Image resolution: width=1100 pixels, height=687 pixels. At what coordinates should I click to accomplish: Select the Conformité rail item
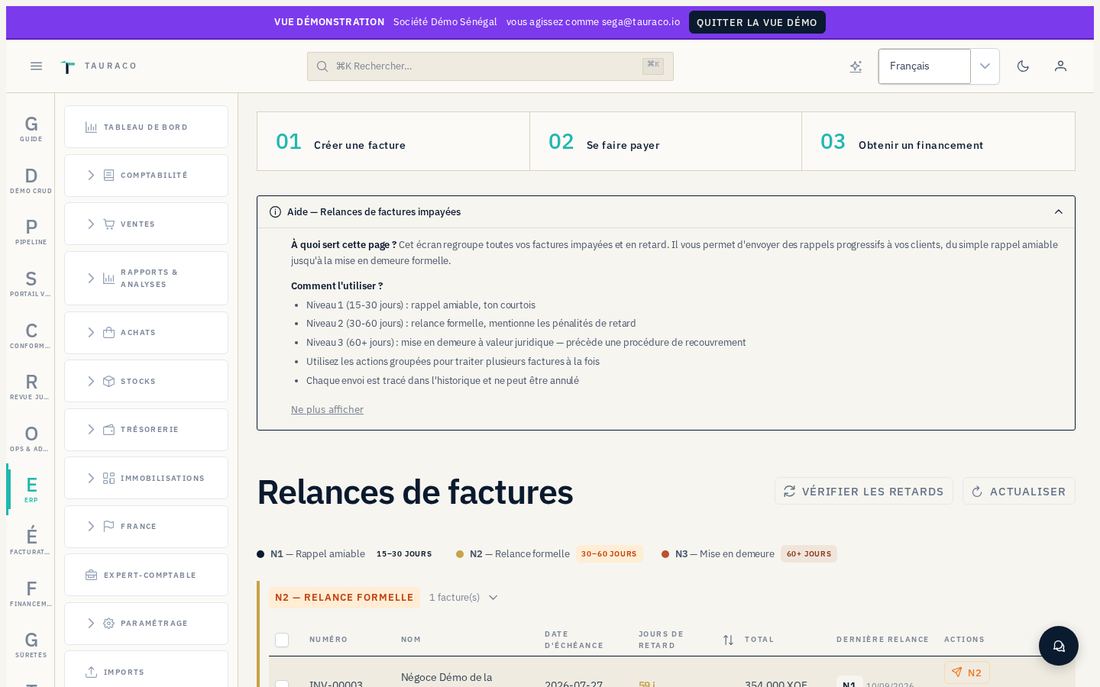click(31, 335)
